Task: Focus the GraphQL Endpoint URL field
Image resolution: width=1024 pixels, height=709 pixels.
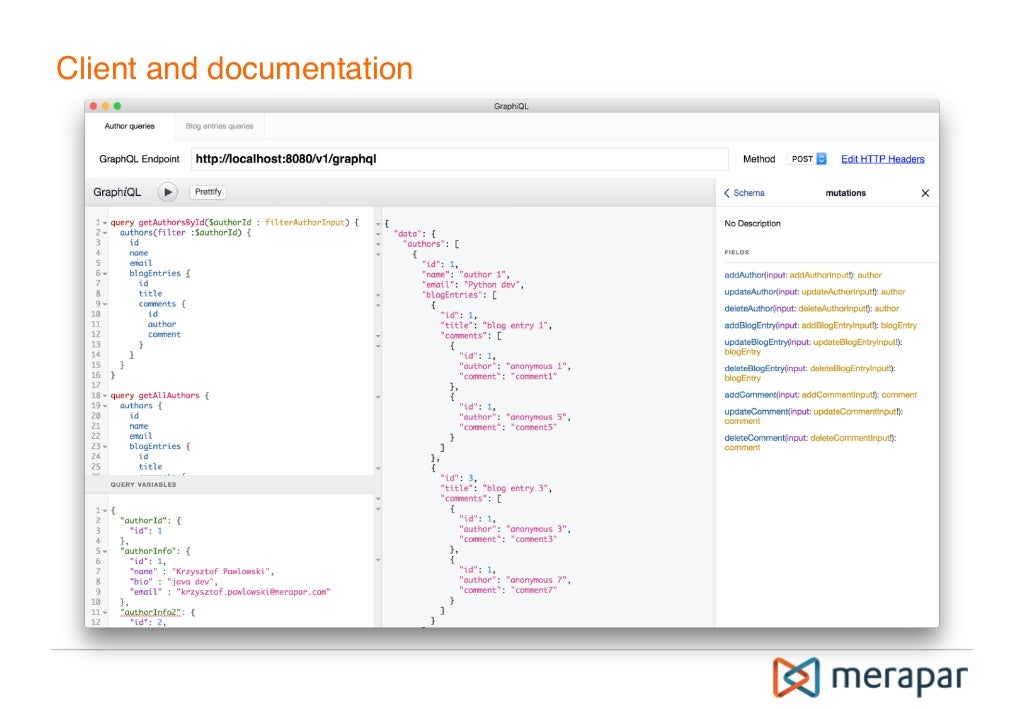Action: 459,159
